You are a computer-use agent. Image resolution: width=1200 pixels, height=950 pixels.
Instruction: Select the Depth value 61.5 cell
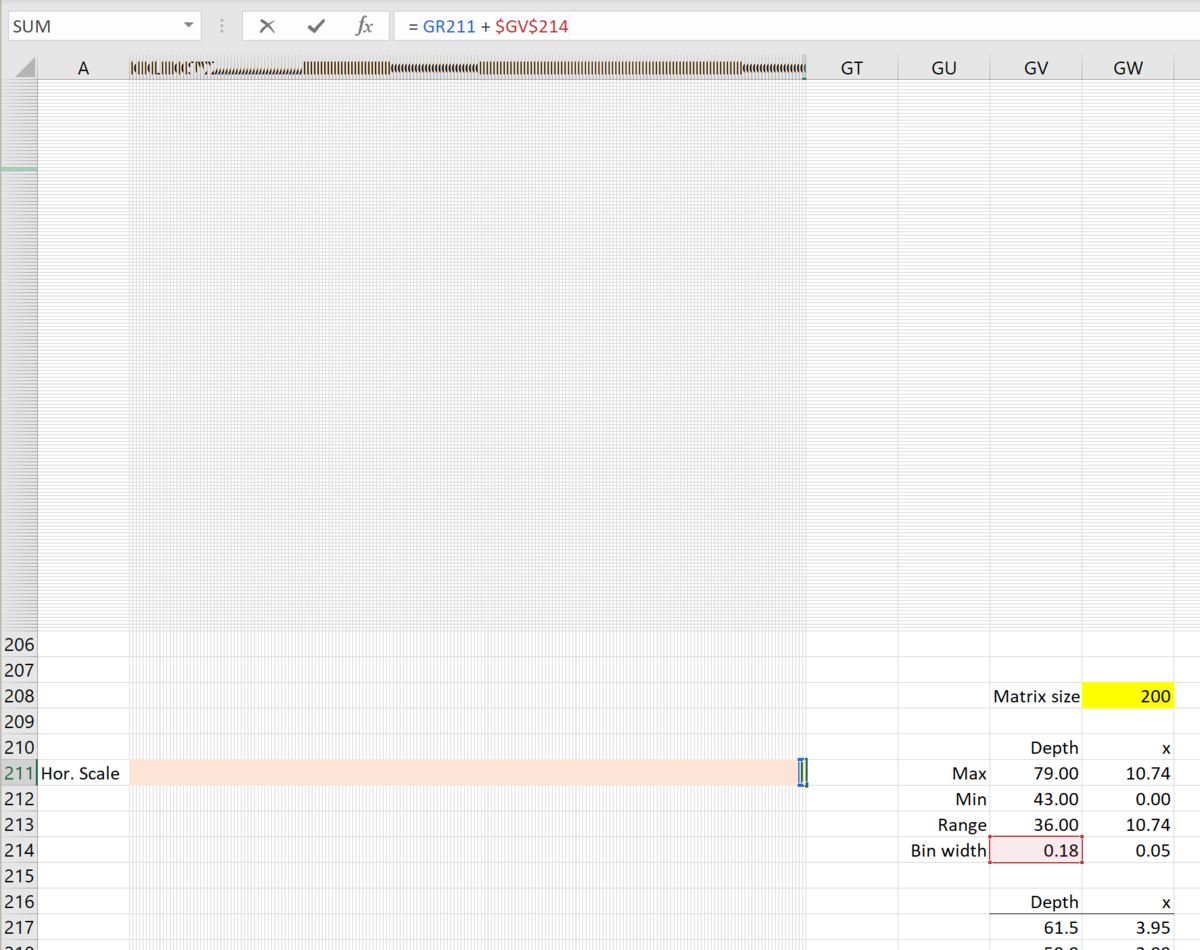pos(1035,928)
